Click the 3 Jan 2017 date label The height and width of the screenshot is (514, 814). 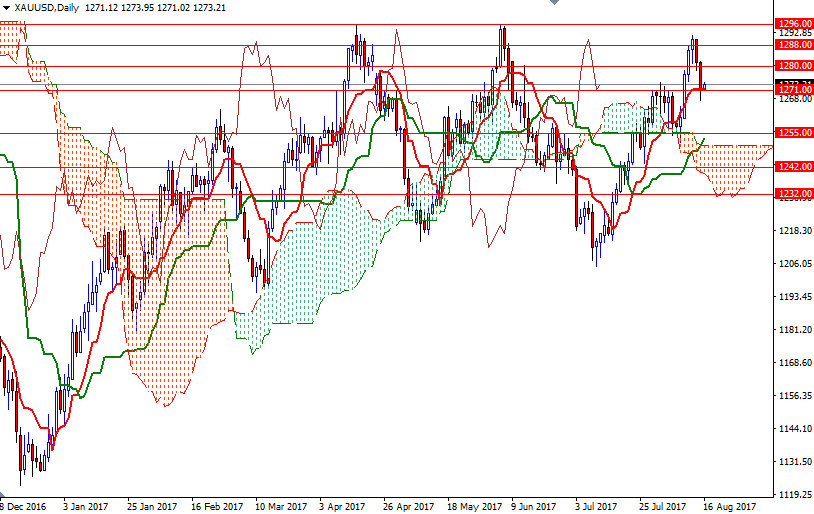tap(87, 506)
